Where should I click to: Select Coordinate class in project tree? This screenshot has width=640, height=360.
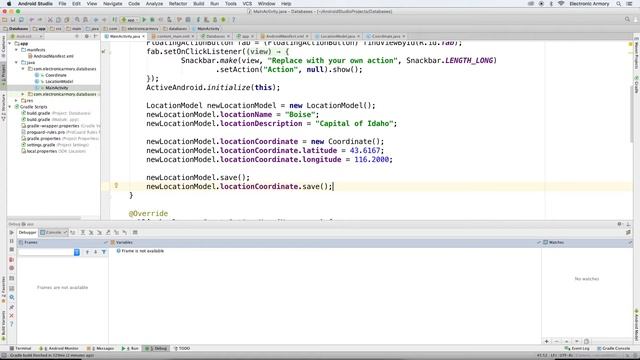[56, 75]
